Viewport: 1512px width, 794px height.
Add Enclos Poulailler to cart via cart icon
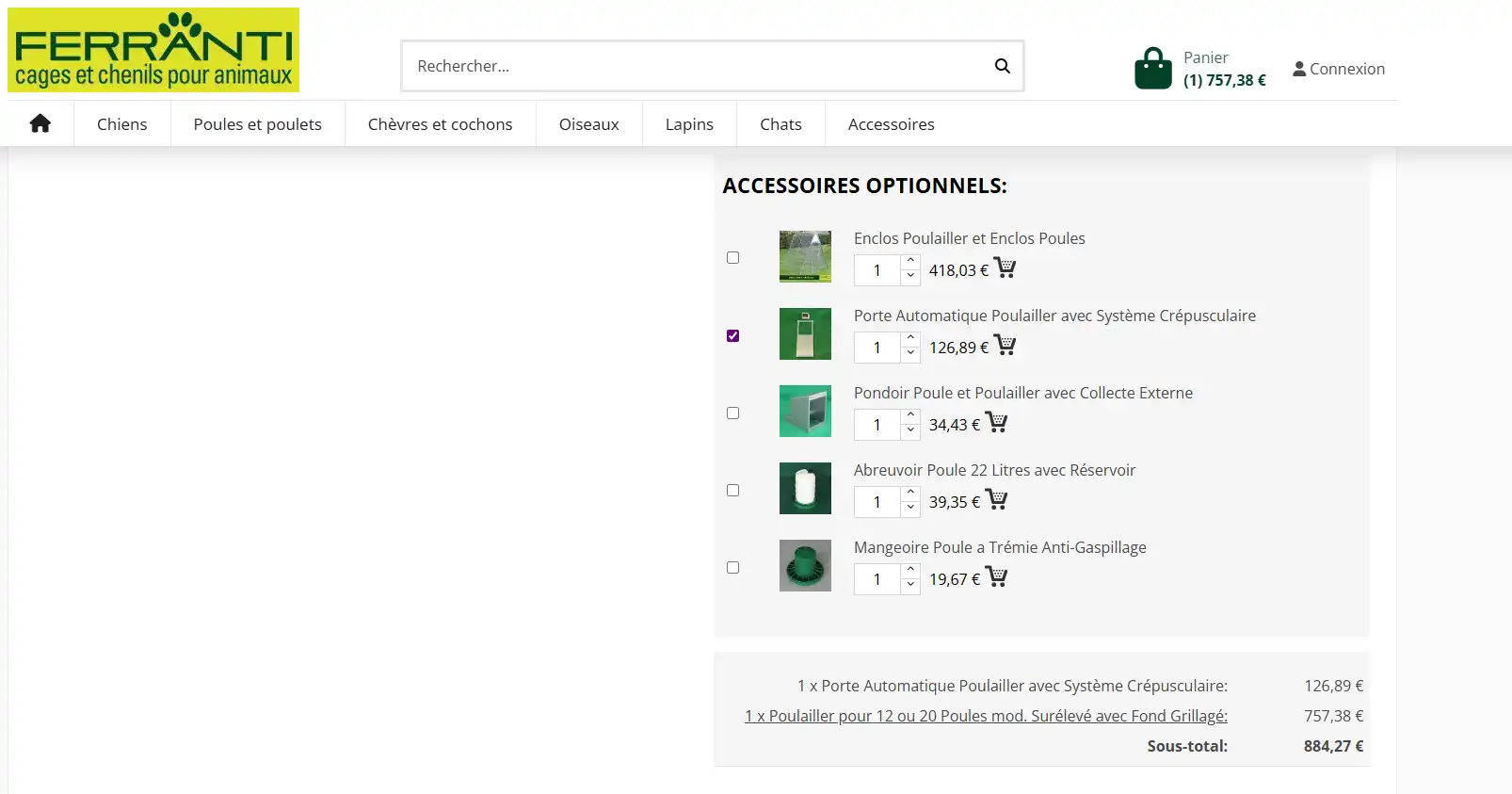pos(1005,268)
